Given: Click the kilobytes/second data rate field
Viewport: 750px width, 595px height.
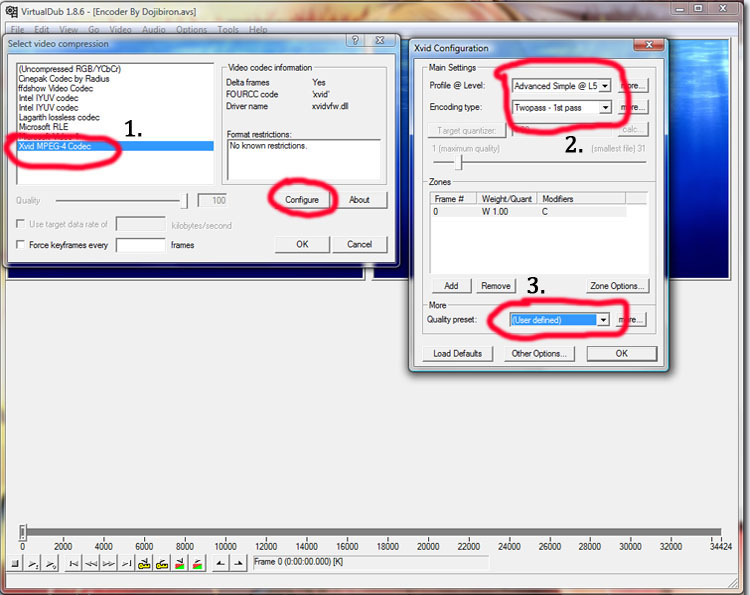Looking at the screenshot, I should click(x=141, y=224).
